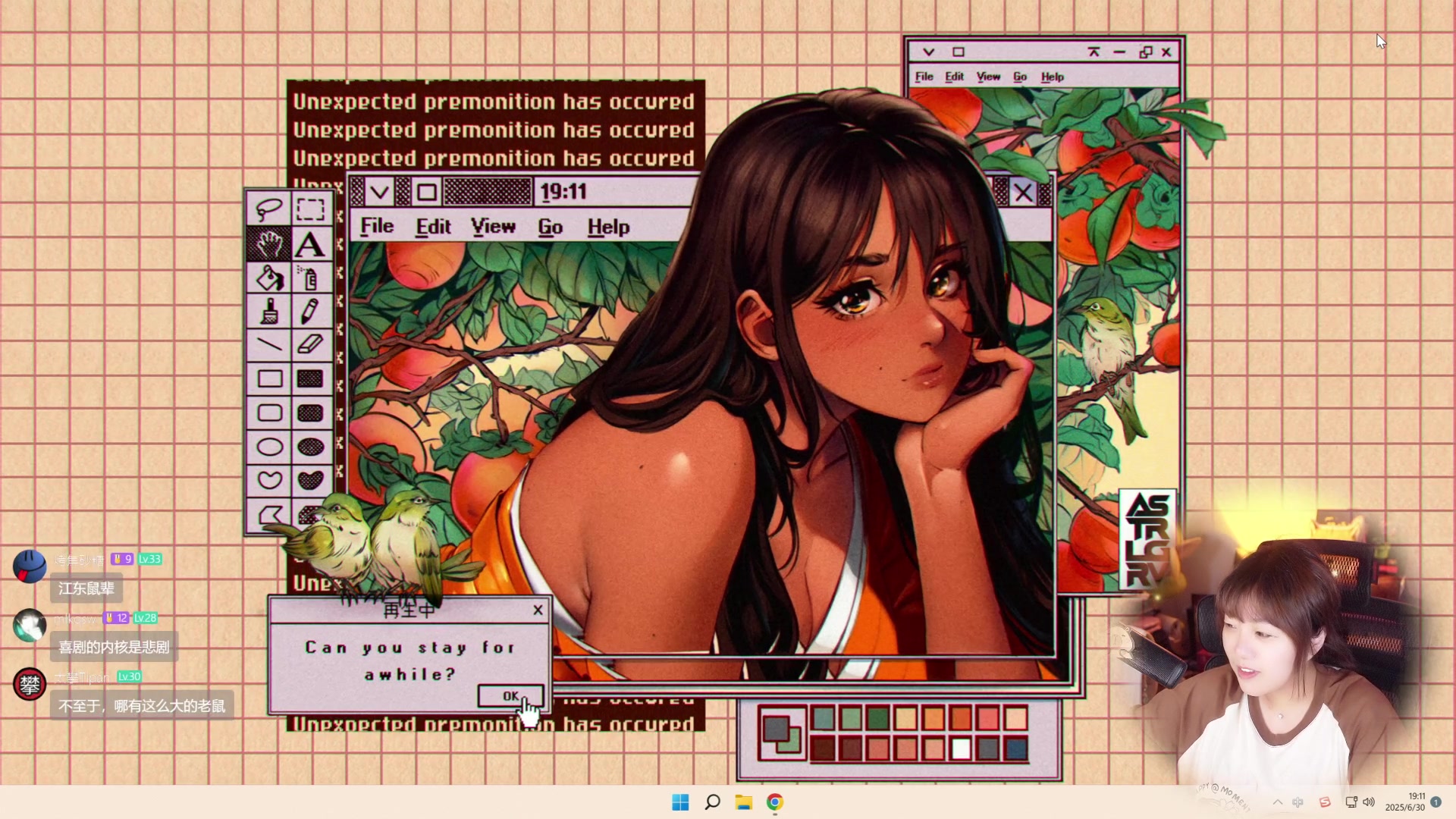This screenshot has width=1456, height=819.
Task: Select the Lasso tool in the tool palette
Action: tap(268, 209)
